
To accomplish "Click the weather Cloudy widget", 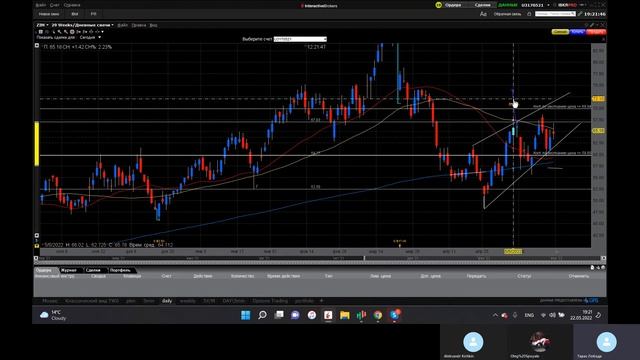I will [53, 315].
